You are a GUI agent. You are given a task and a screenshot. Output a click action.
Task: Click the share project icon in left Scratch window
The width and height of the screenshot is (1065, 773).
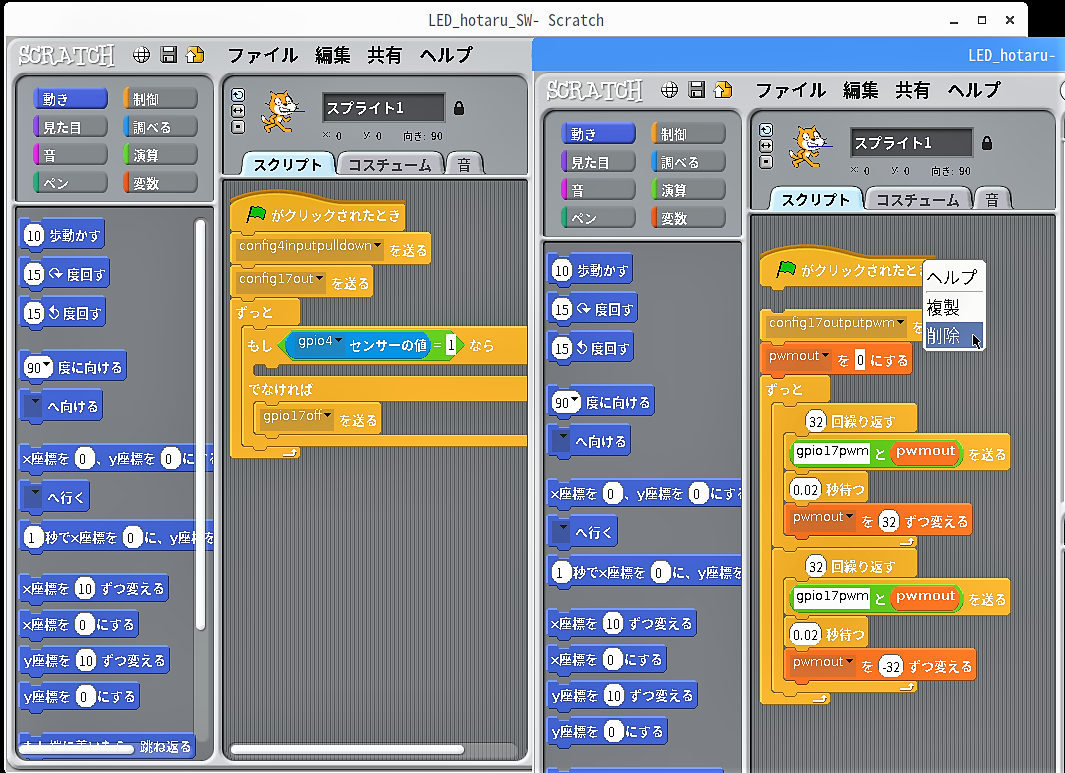point(195,55)
